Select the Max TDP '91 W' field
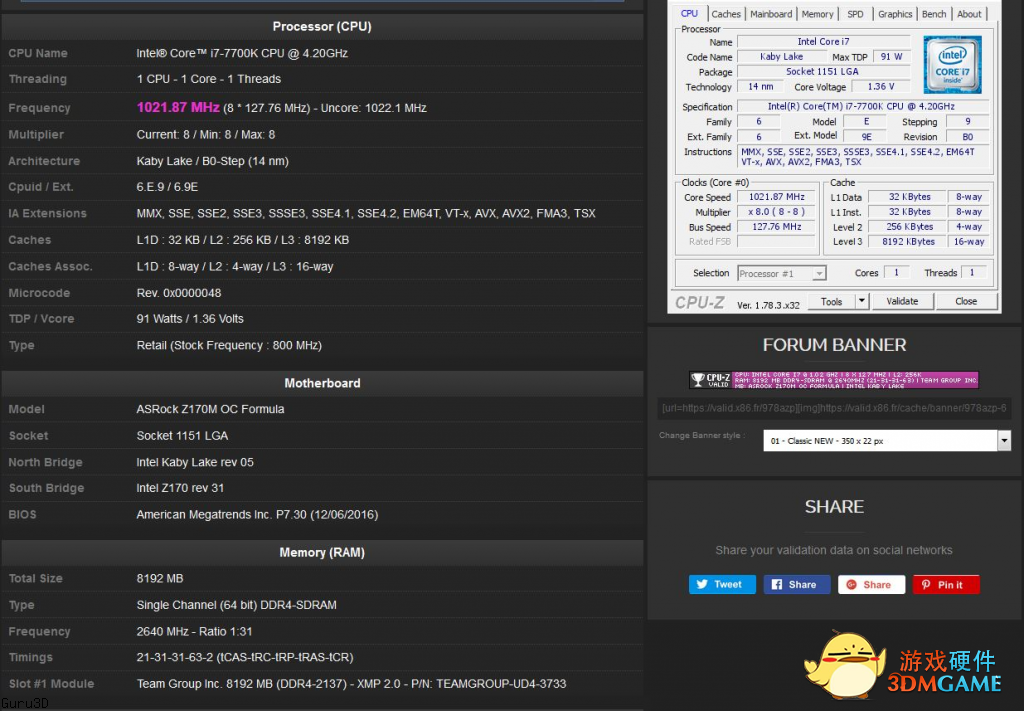 [x=891, y=57]
